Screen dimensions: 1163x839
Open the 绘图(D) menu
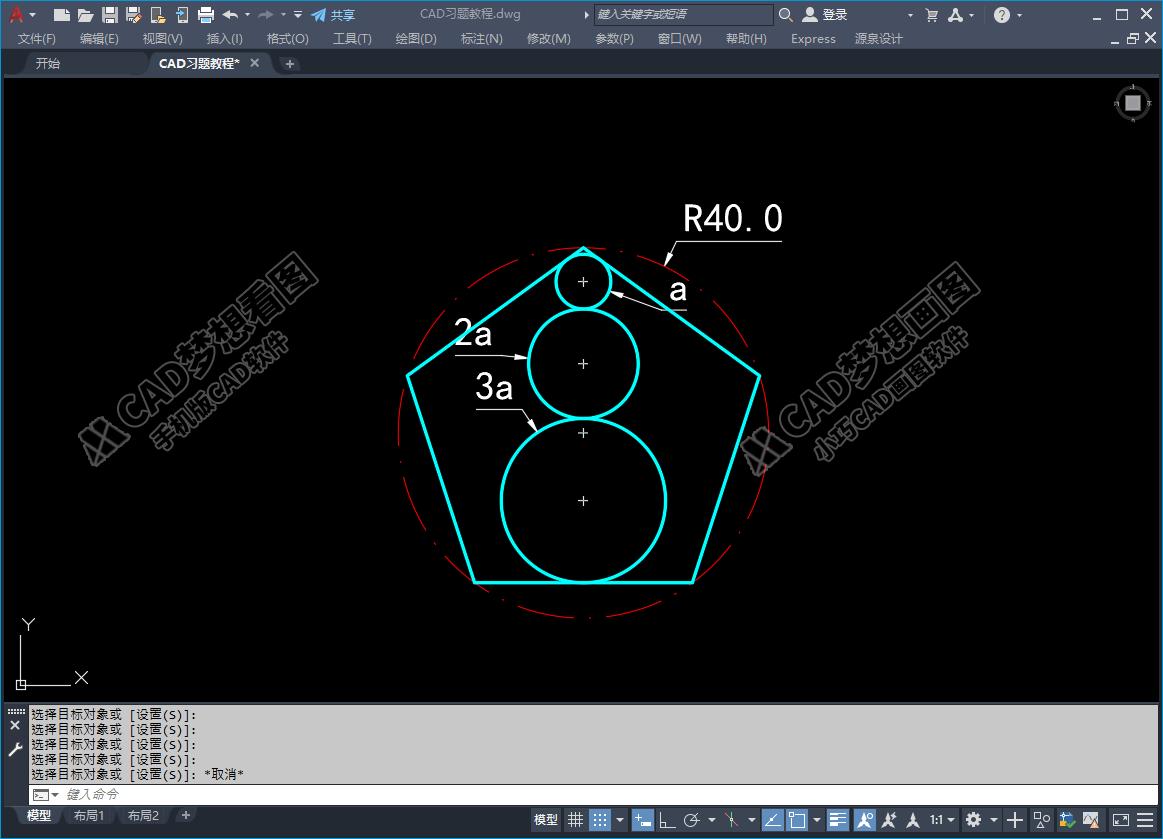click(415, 38)
